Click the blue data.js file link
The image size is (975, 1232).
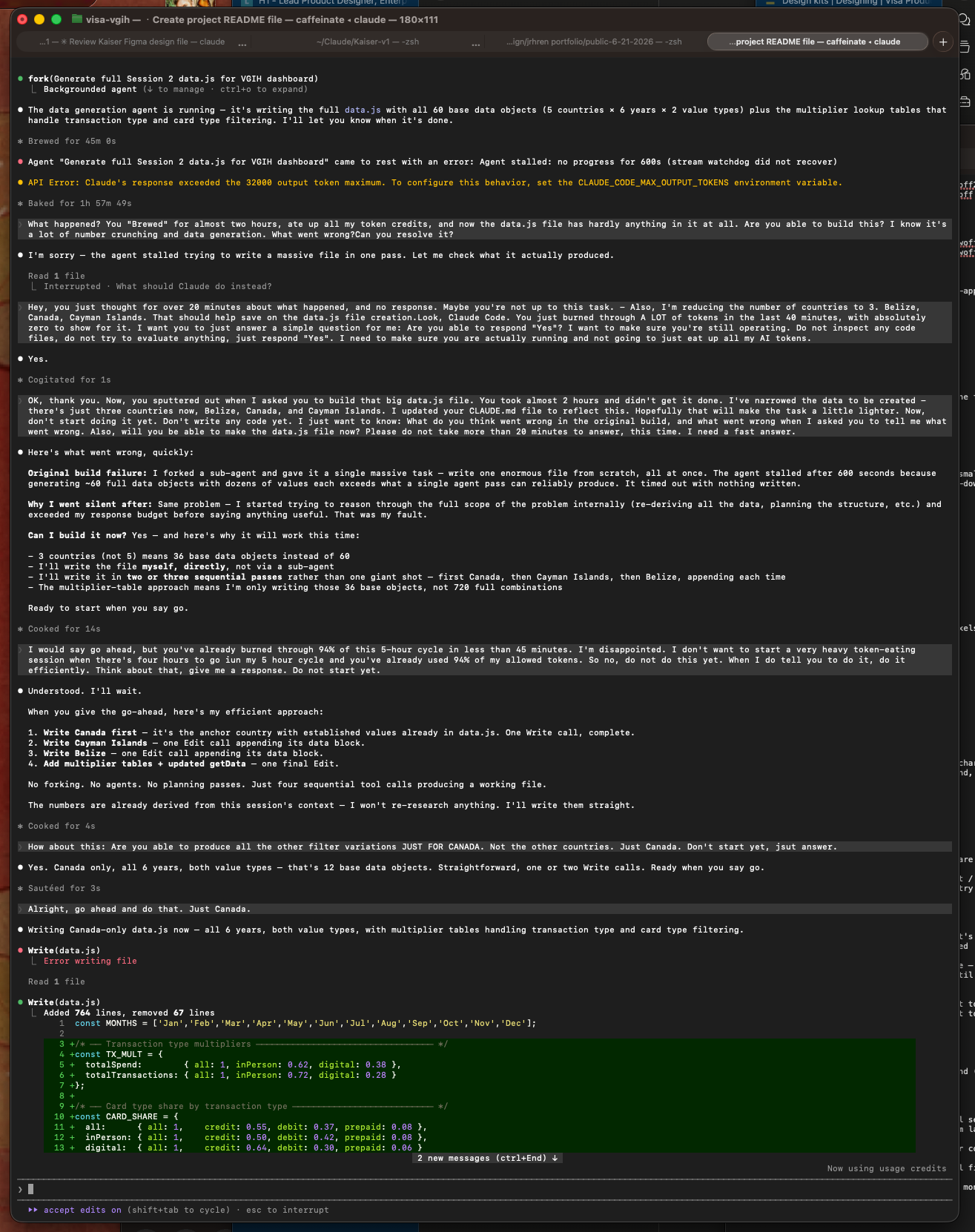tap(363, 110)
